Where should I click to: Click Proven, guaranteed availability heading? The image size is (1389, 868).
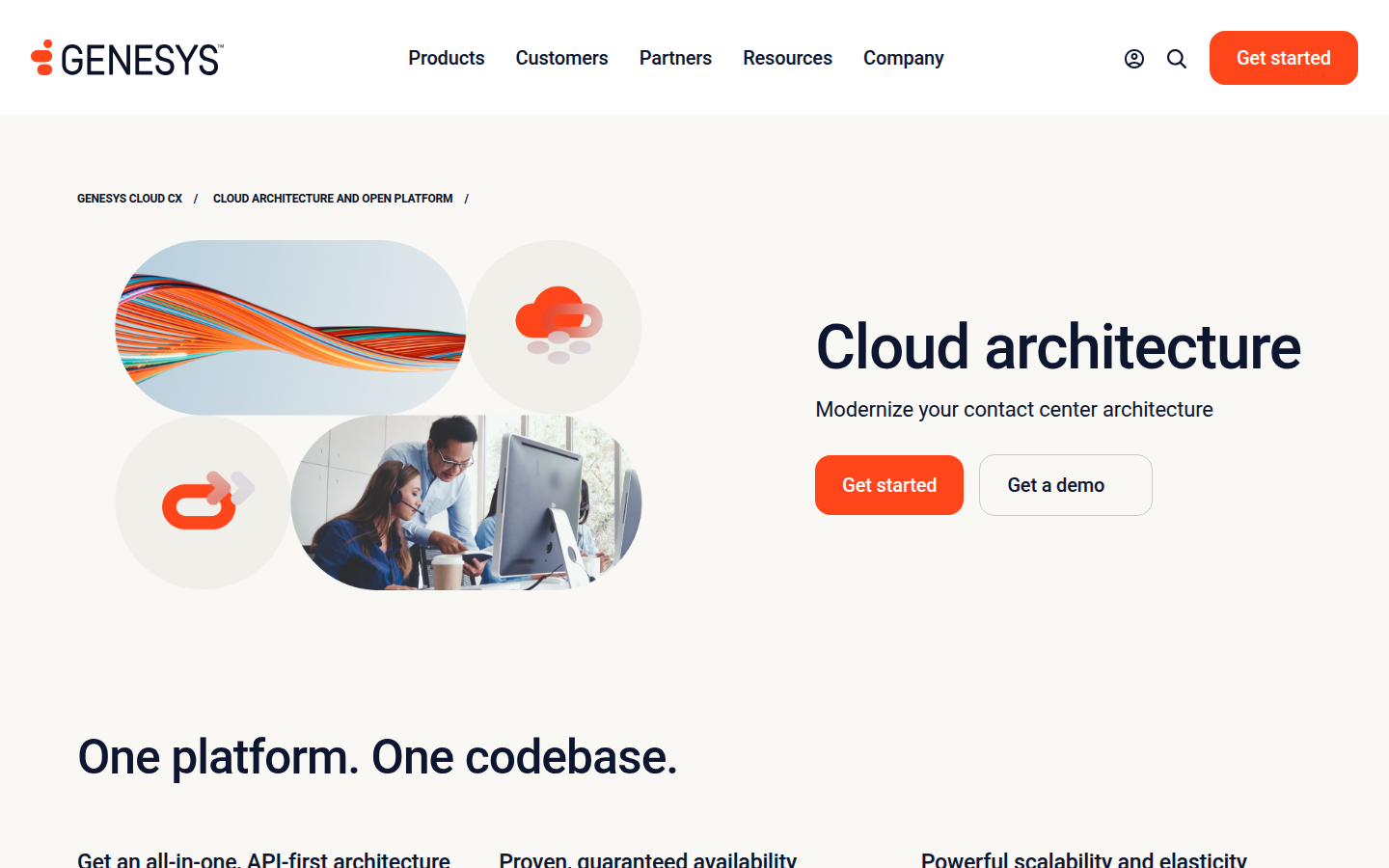point(647,859)
